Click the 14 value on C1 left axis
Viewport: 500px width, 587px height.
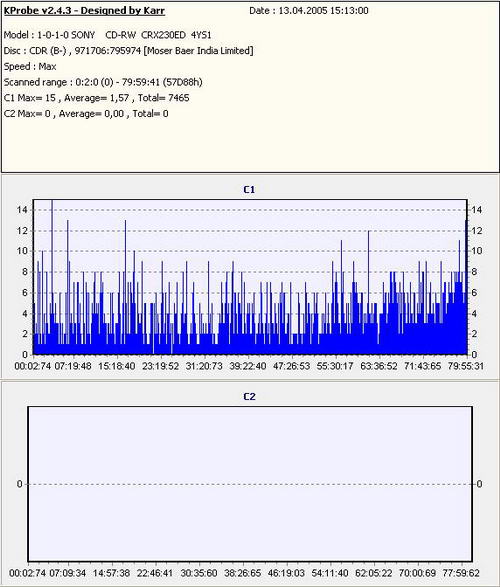pos(22,210)
